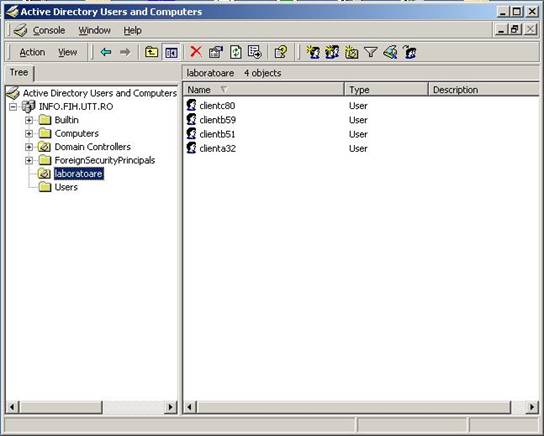Open Properties via toolbar icon

tap(215, 52)
